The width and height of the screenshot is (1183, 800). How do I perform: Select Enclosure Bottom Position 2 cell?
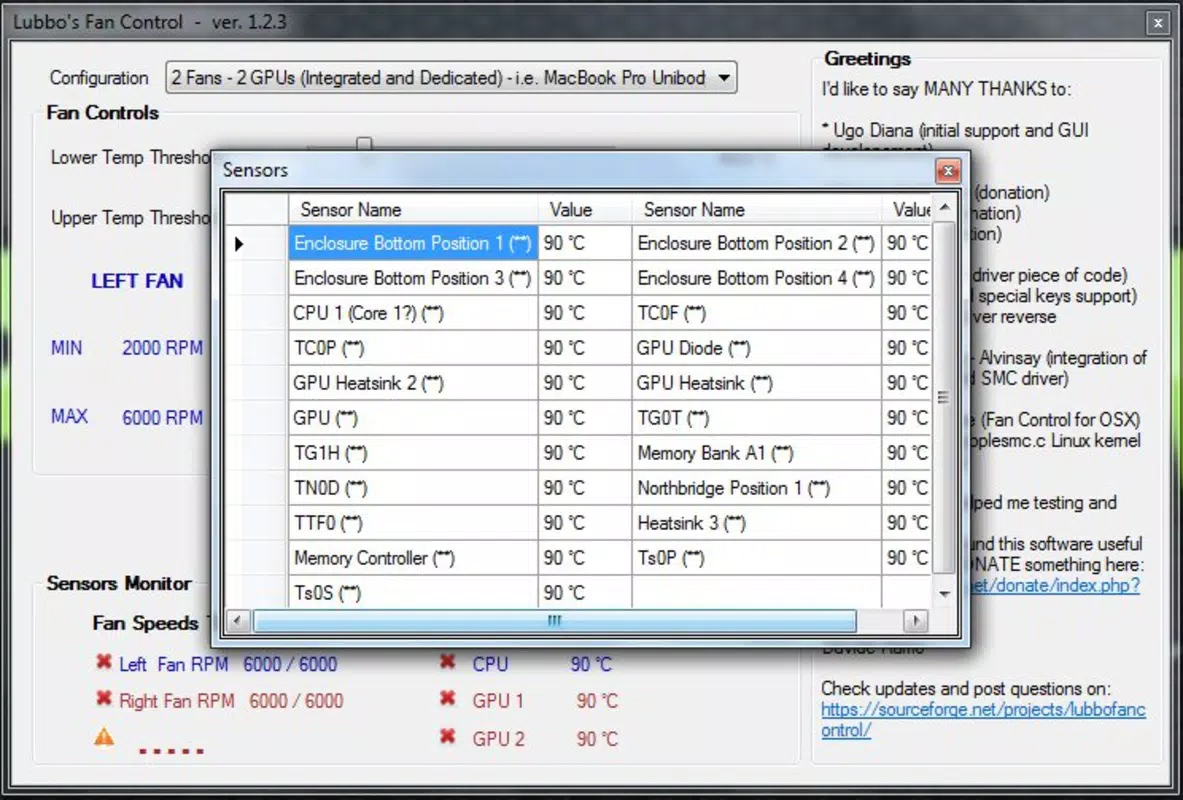(x=756, y=243)
